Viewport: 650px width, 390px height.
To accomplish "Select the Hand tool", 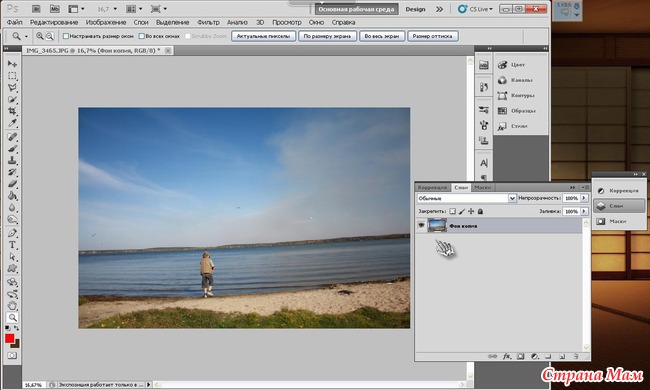I will [x=12, y=306].
